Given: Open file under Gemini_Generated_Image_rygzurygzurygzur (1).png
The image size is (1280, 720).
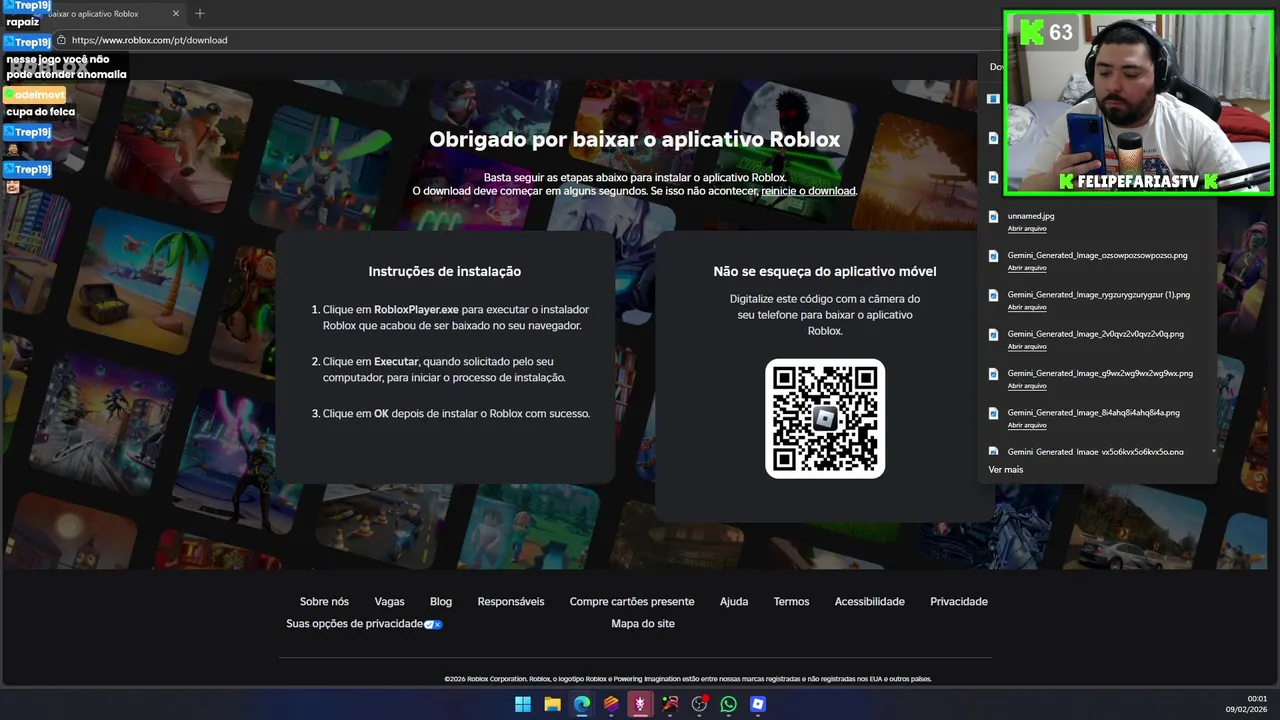Looking at the screenshot, I should (x=1027, y=307).
